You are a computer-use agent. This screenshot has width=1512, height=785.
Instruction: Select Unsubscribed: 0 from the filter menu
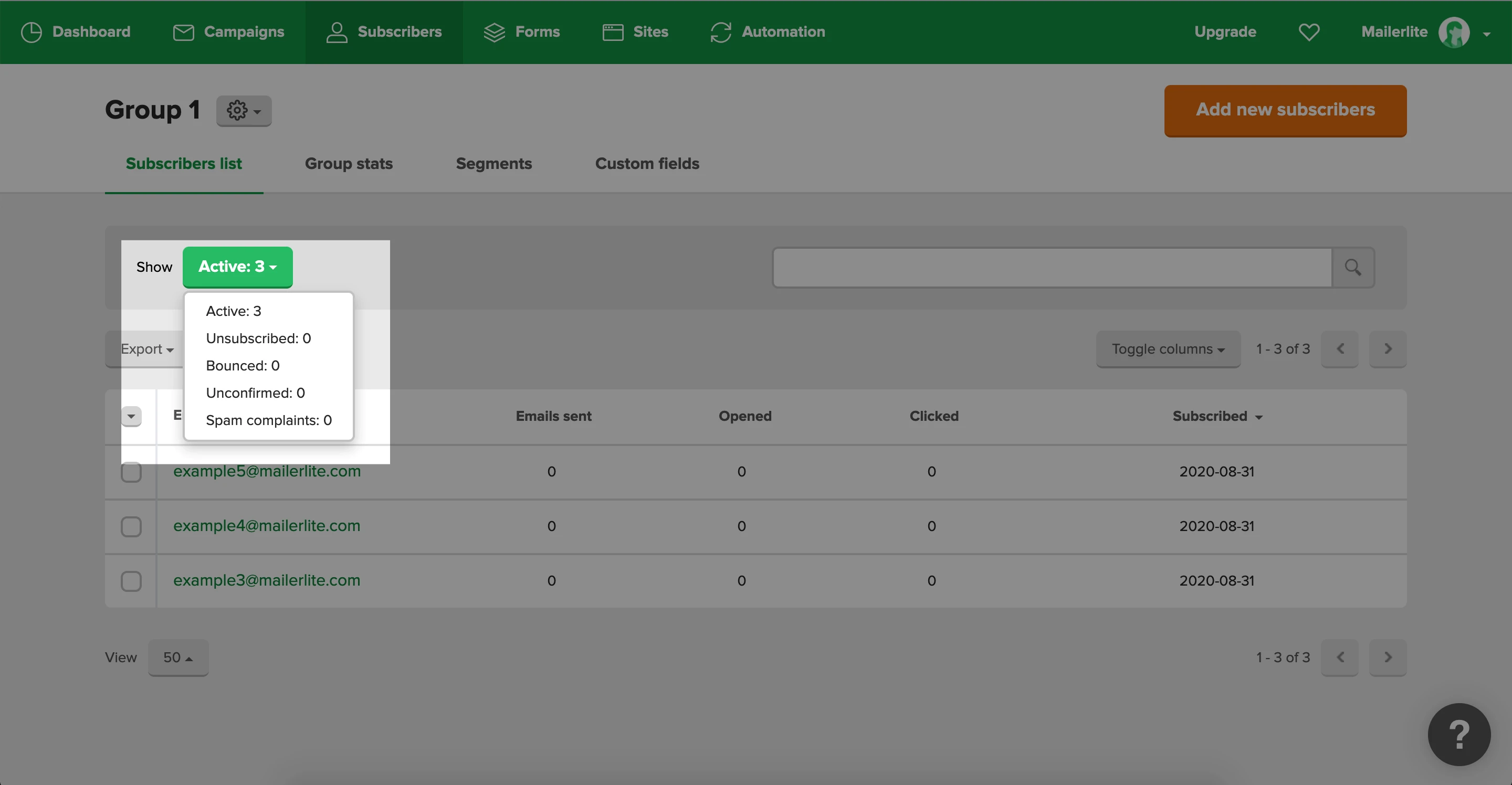point(258,338)
